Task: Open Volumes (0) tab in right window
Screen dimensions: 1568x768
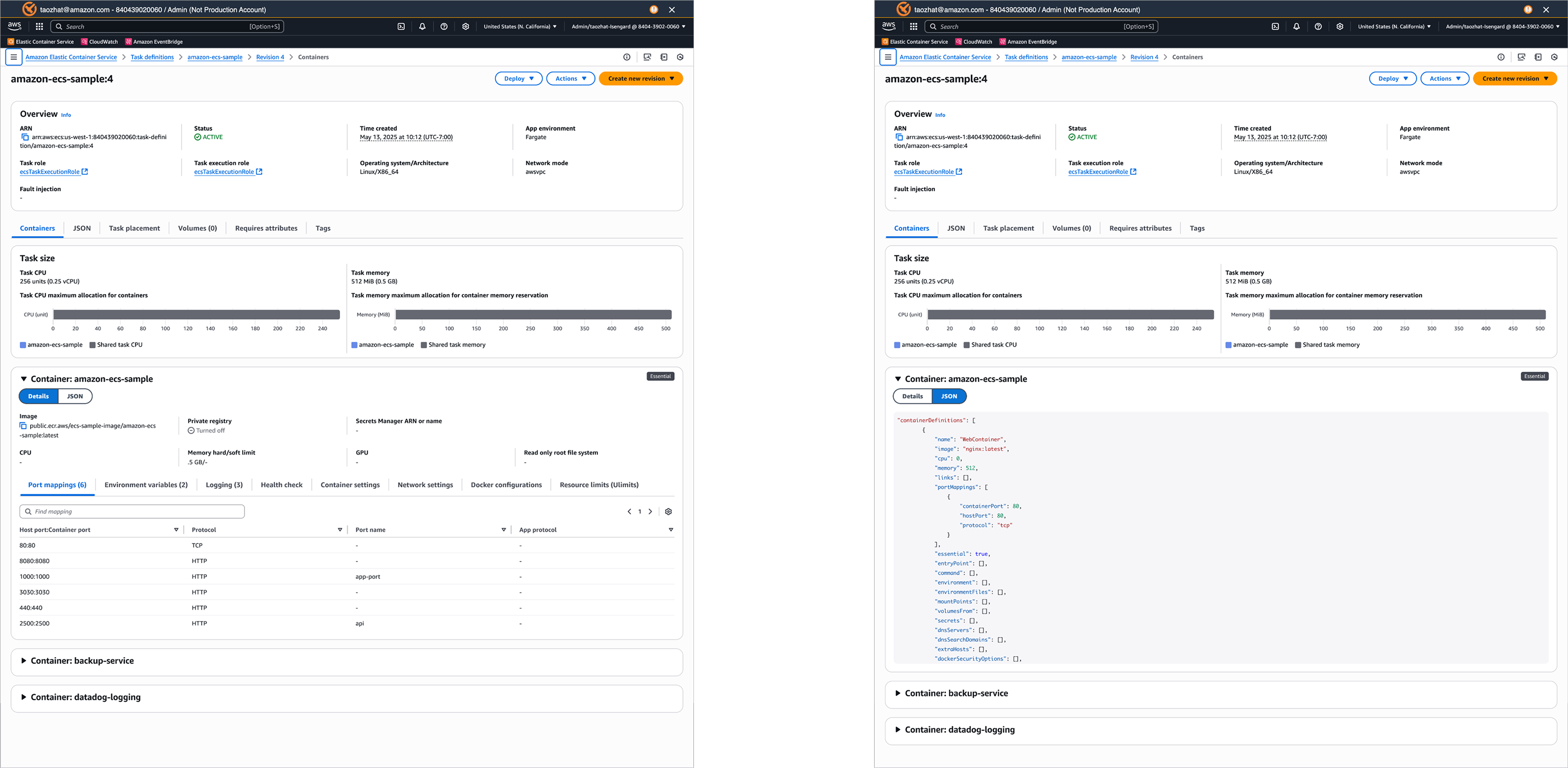Action: click(x=1071, y=228)
